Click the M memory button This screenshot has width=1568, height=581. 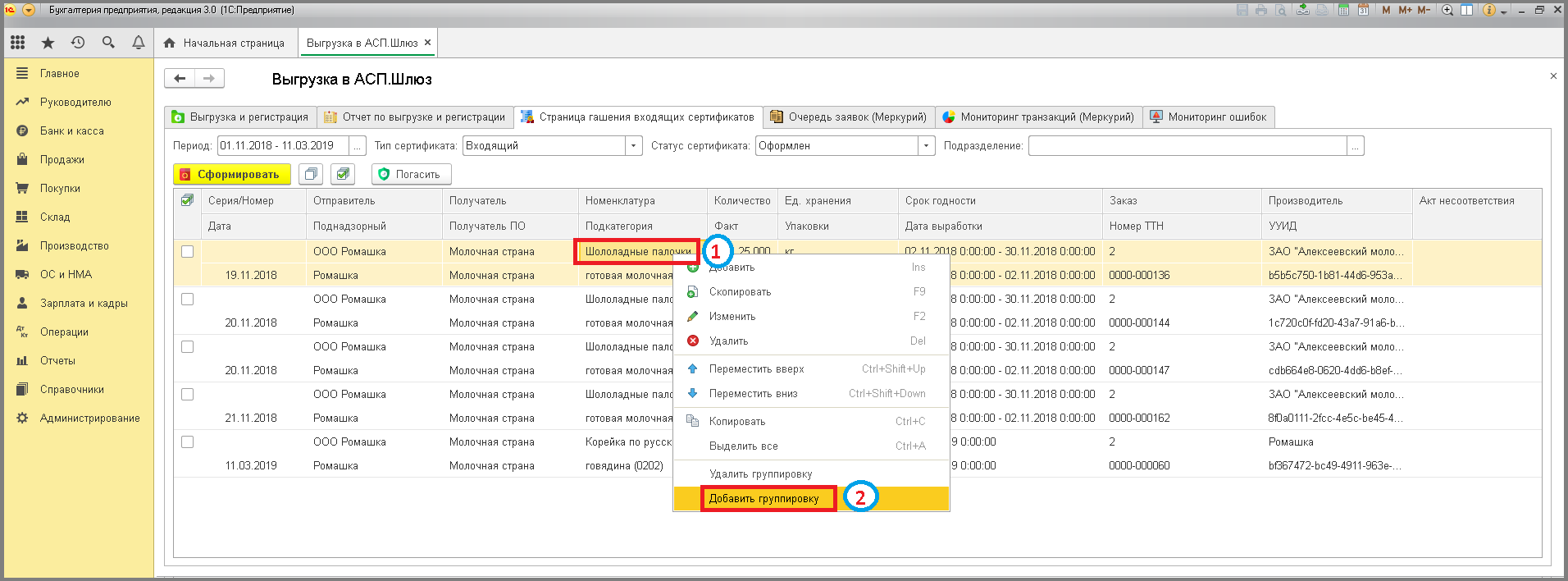pyautogui.click(x=1386, y=10)
